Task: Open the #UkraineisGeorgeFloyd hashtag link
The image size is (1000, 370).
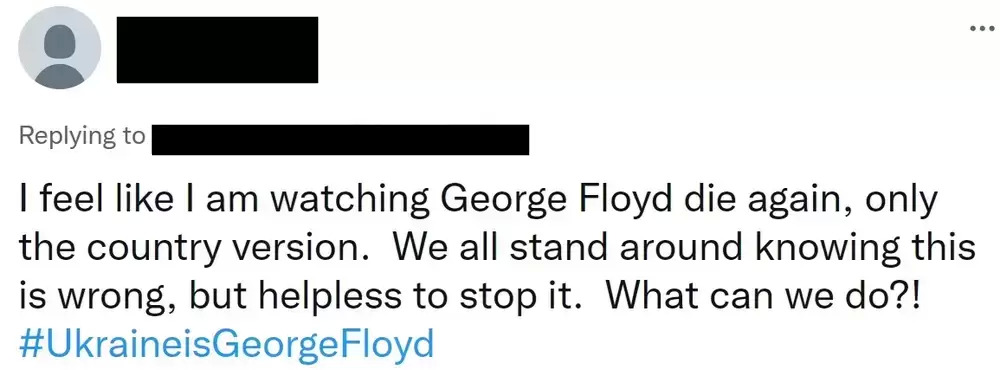Action: (226, 344)
